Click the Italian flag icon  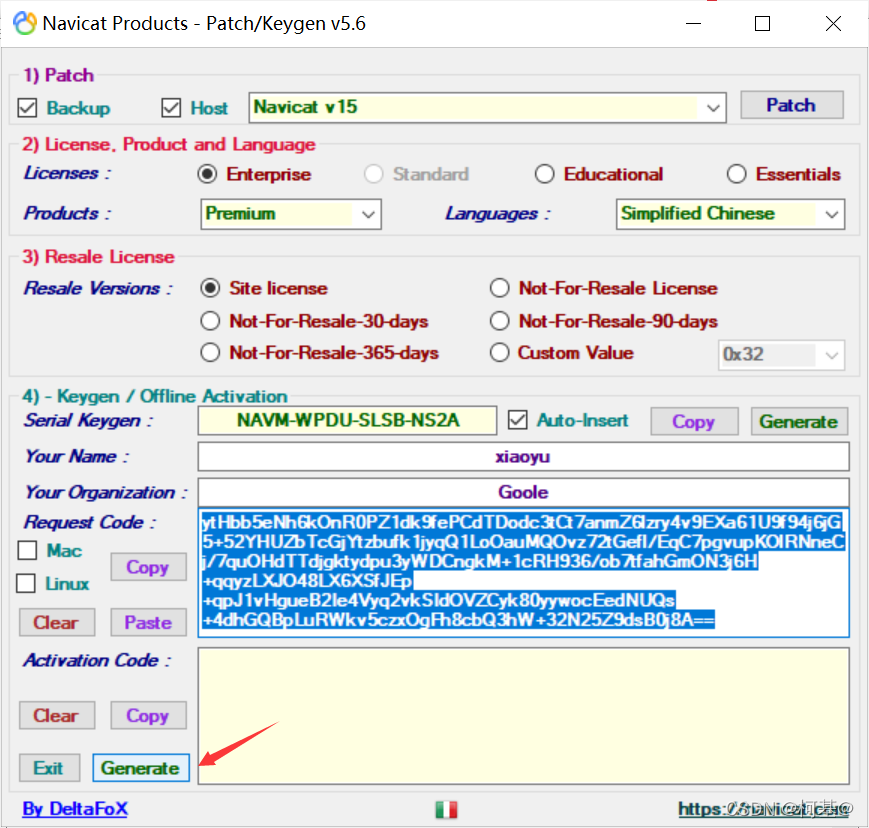click(446, 810)
